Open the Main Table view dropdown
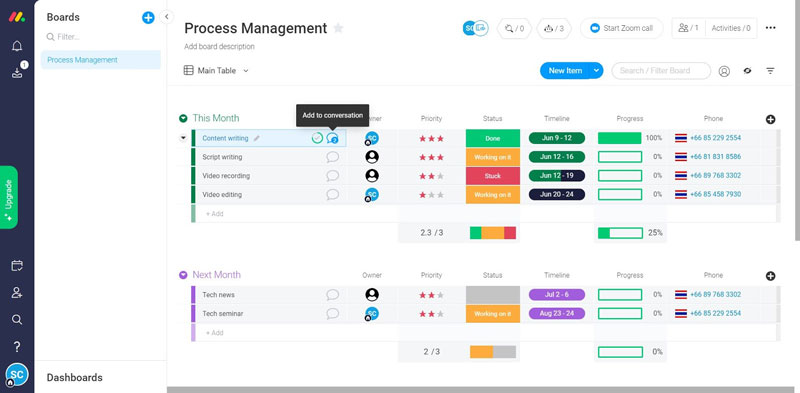This screenshot has width=800, height=393. click(x=245, y=71)
